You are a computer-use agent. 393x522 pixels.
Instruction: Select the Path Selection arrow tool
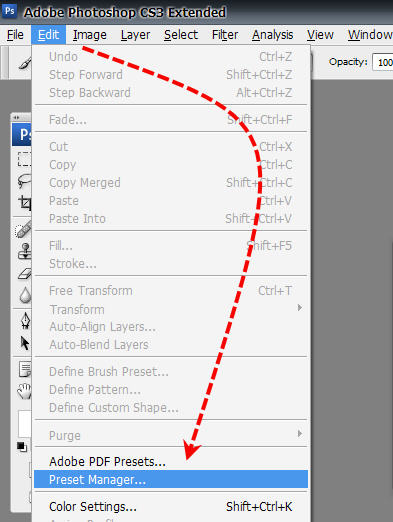point(25,343)
